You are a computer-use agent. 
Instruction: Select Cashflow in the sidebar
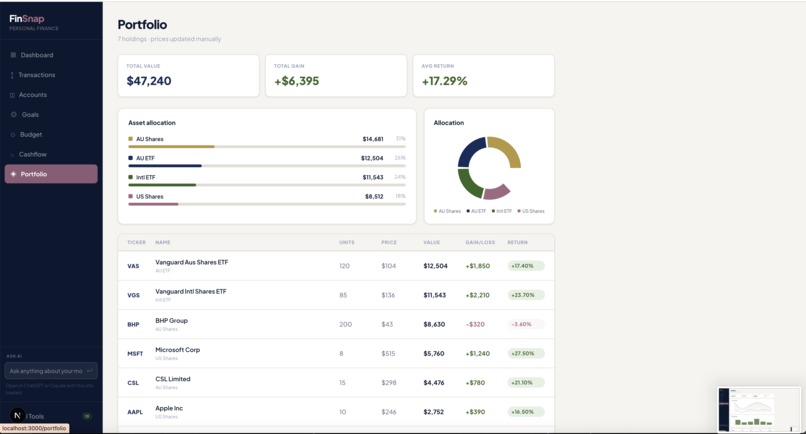point(51,154)
